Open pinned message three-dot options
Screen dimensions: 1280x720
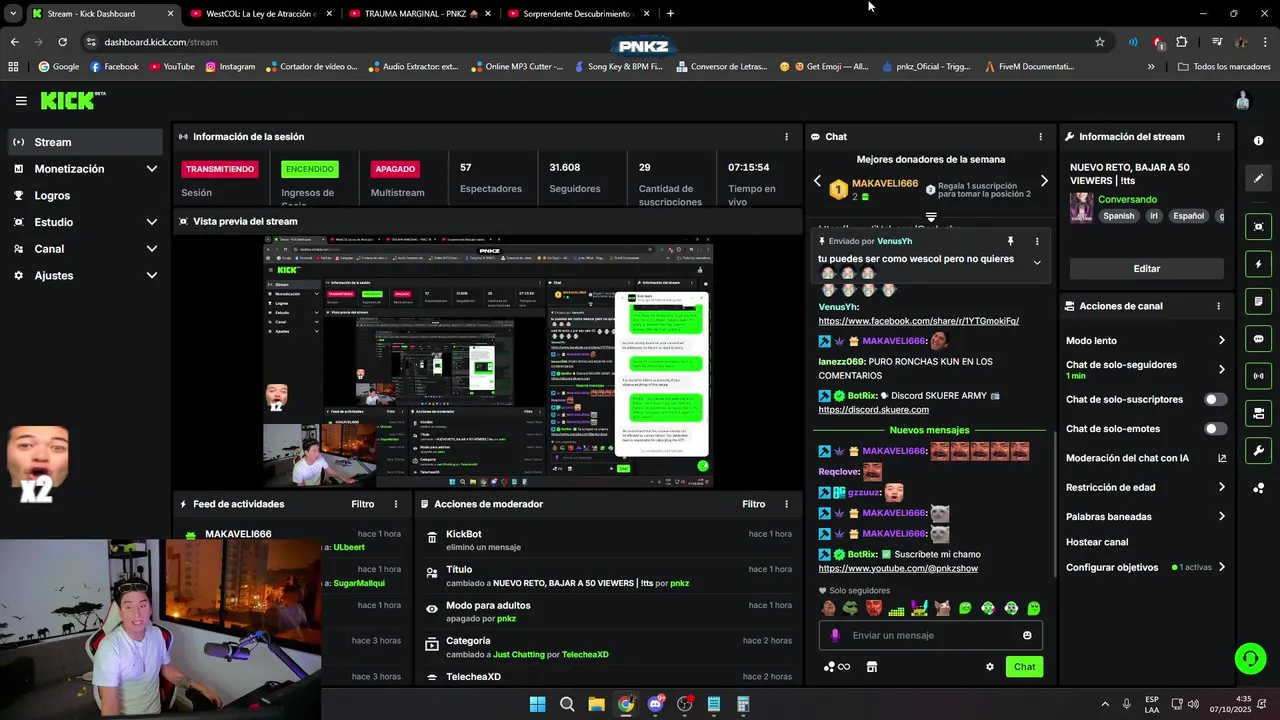coord(1036,241)
